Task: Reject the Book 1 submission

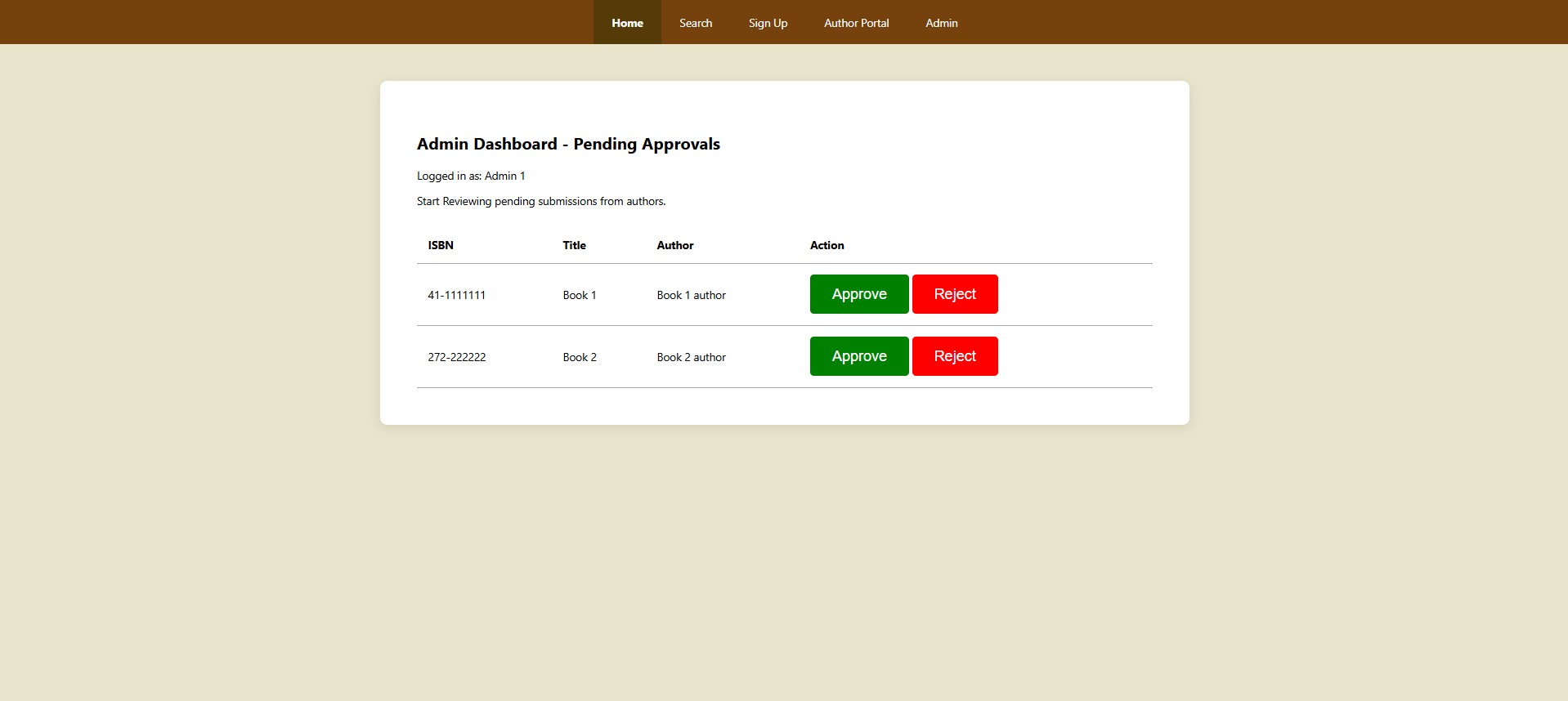Action: 954,294
